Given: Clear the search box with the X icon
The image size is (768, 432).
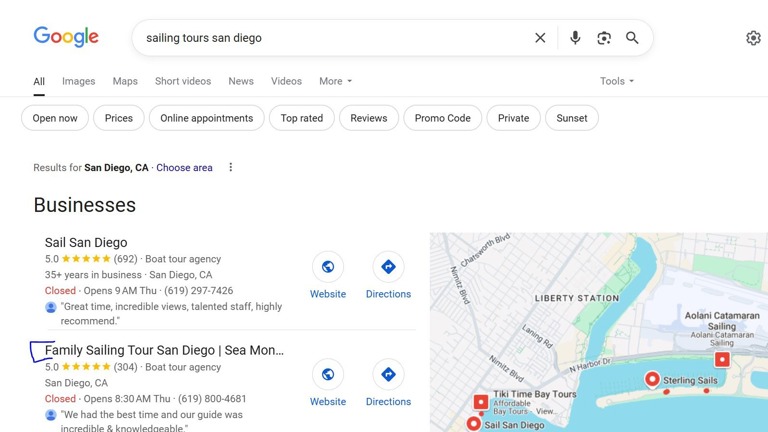Looking at the screenshot, I should (540, 38).
